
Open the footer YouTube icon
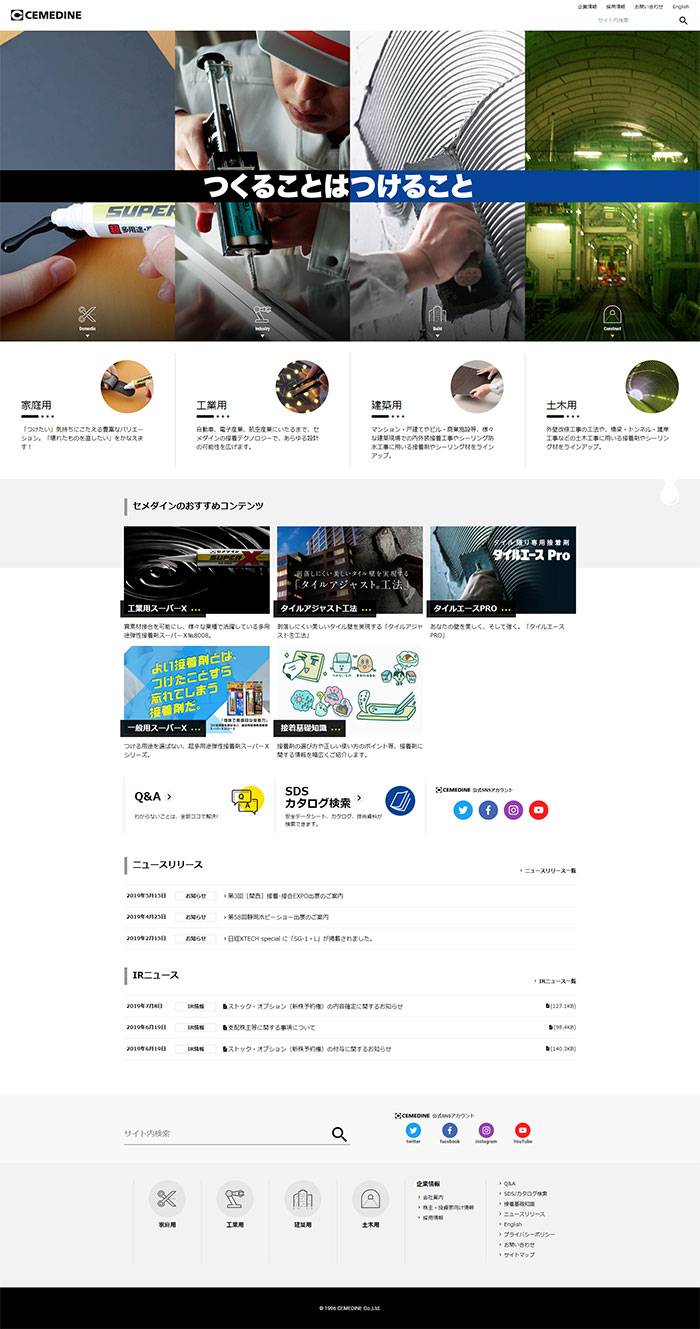tap(522, 1130)
